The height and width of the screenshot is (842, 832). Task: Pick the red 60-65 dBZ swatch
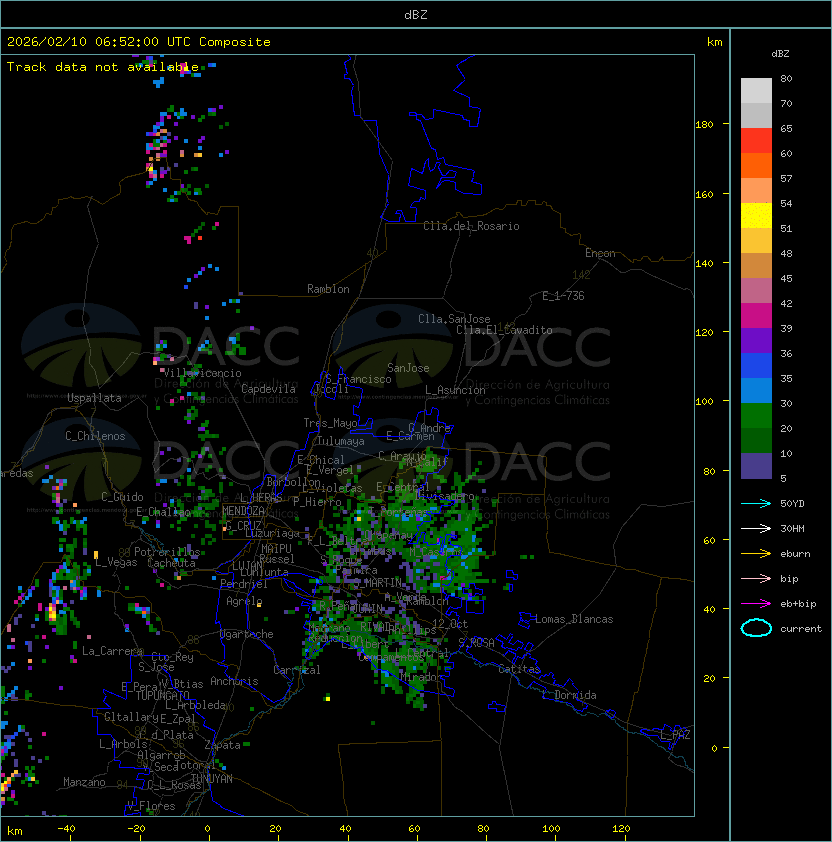(x=756, y=141)
